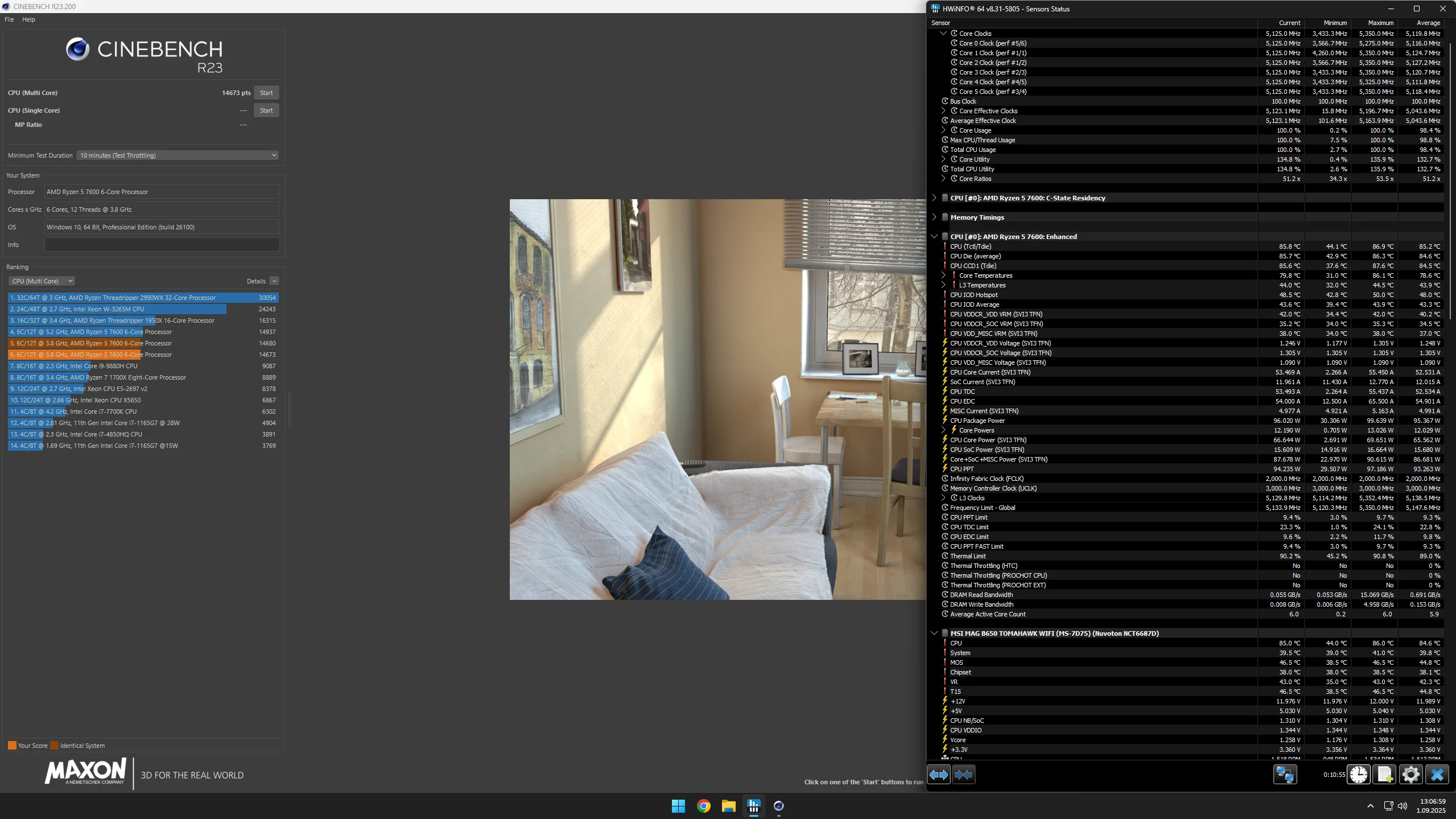Reset sensor min/max with clock icon
Image resolution: width=1456 pixels, height=819 pixels.
pos(1359,775)
